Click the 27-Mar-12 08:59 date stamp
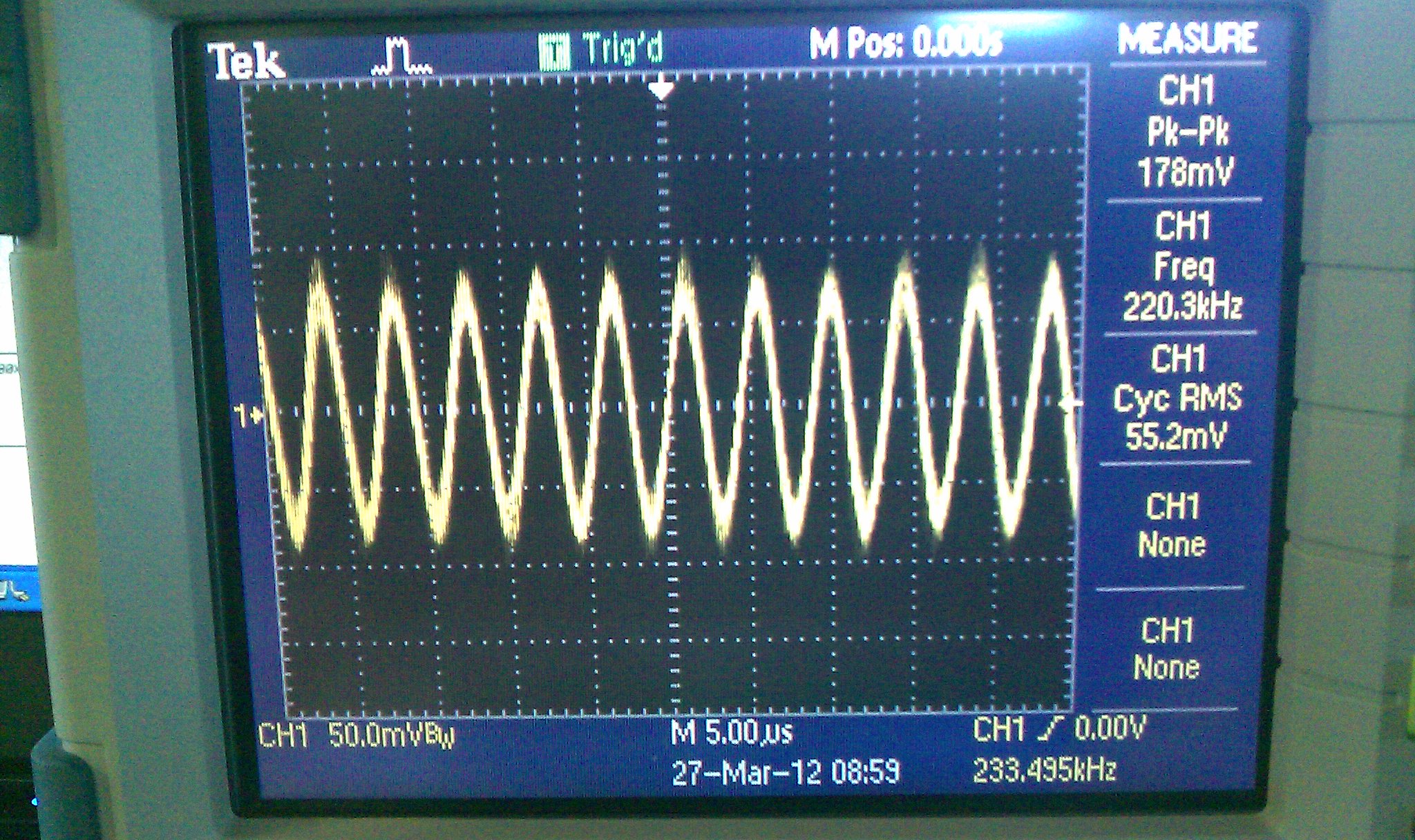Image resolution: width=1415 pixels, height=840 pixels. [x=786, y=773]
